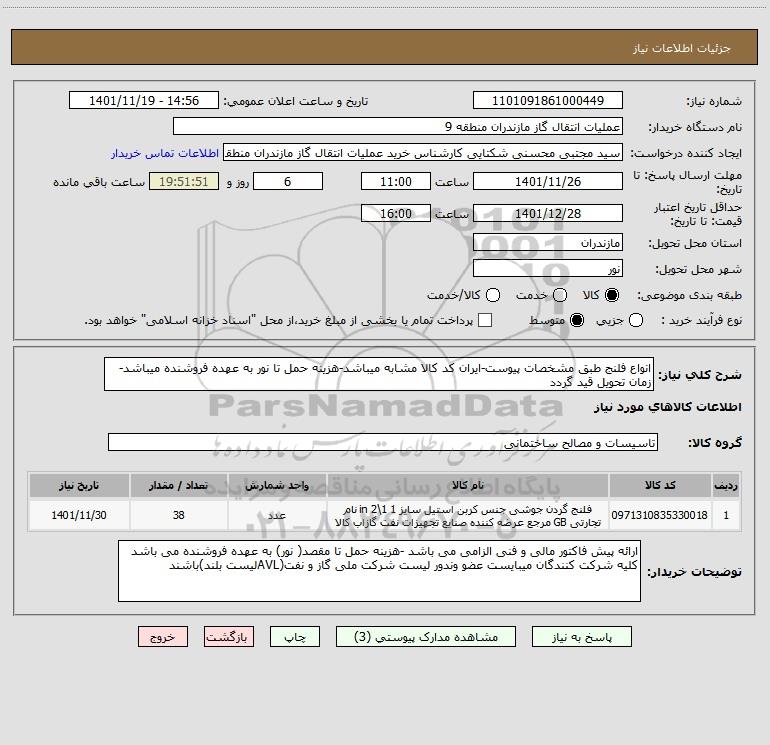Click the چاپ print button

[x=295, y=637]
